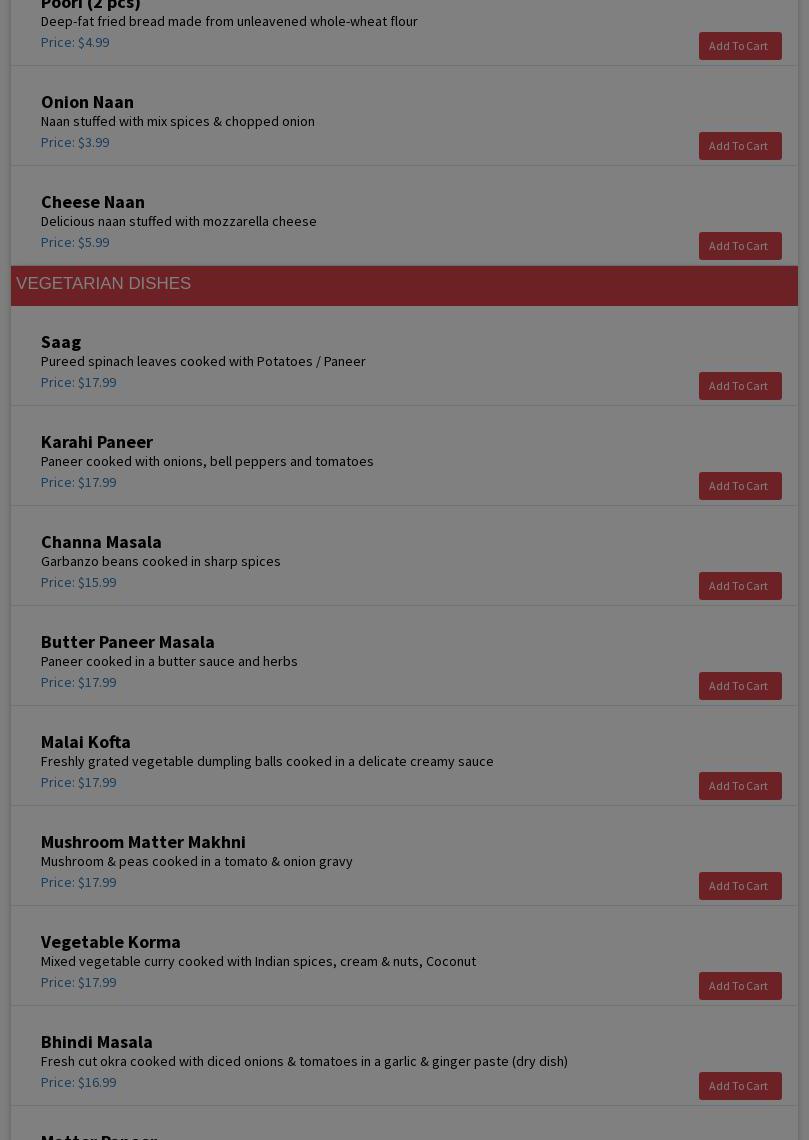Select the Malai Kofta dish name

86,742
